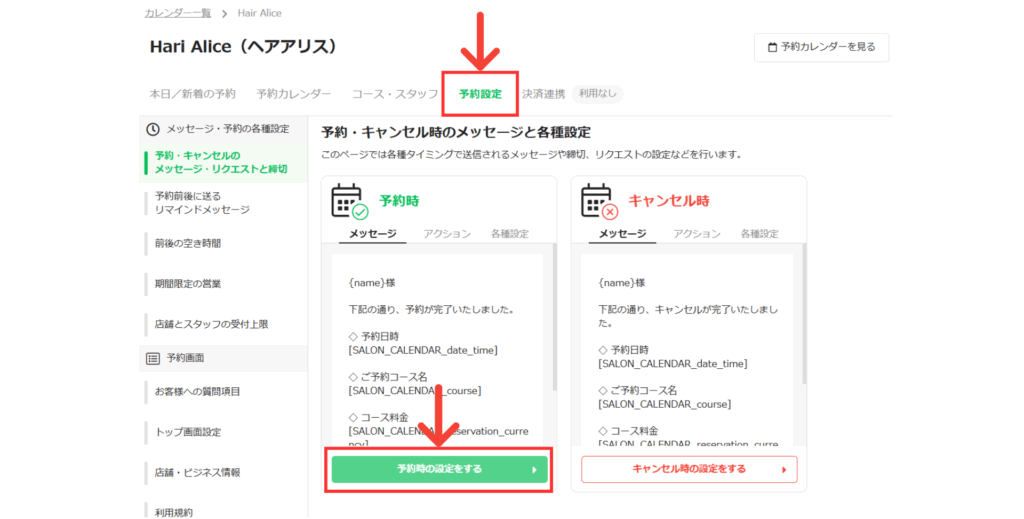The image size is (1024, 519).
Task: Switch to the 予約カレンダー tab
Action: [293, 94]
